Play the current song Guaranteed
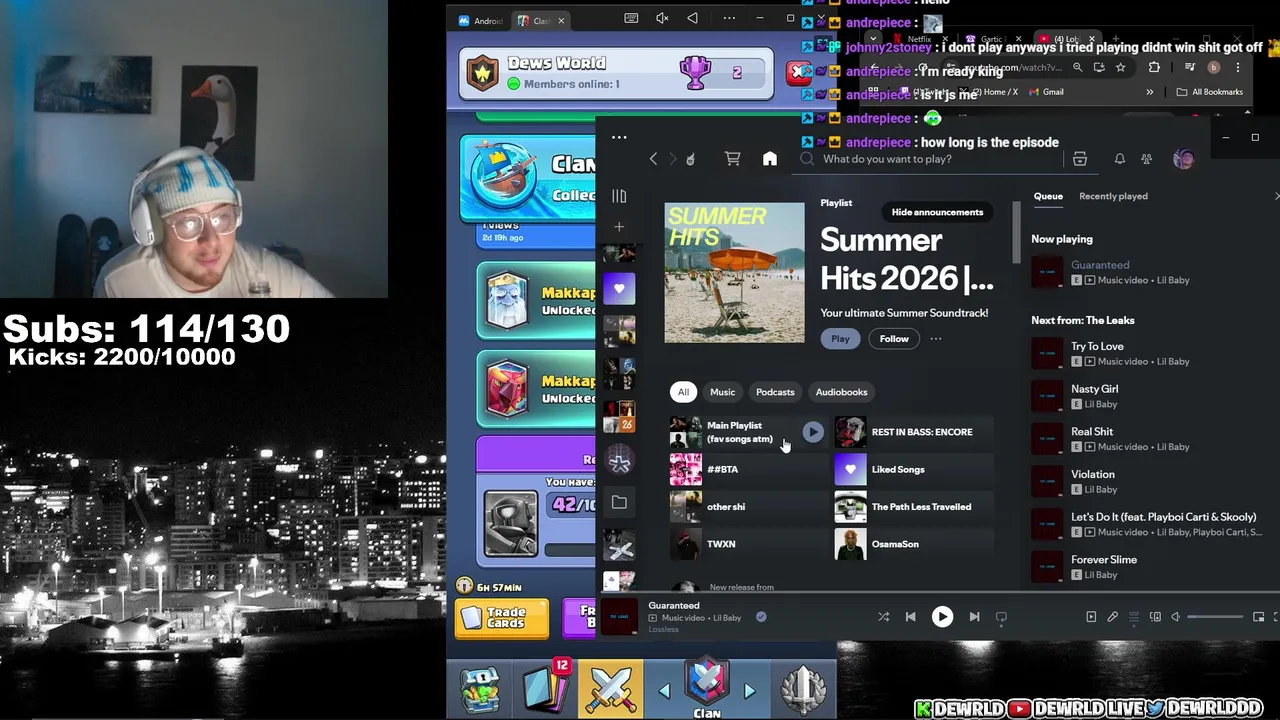 pos(942,617)
